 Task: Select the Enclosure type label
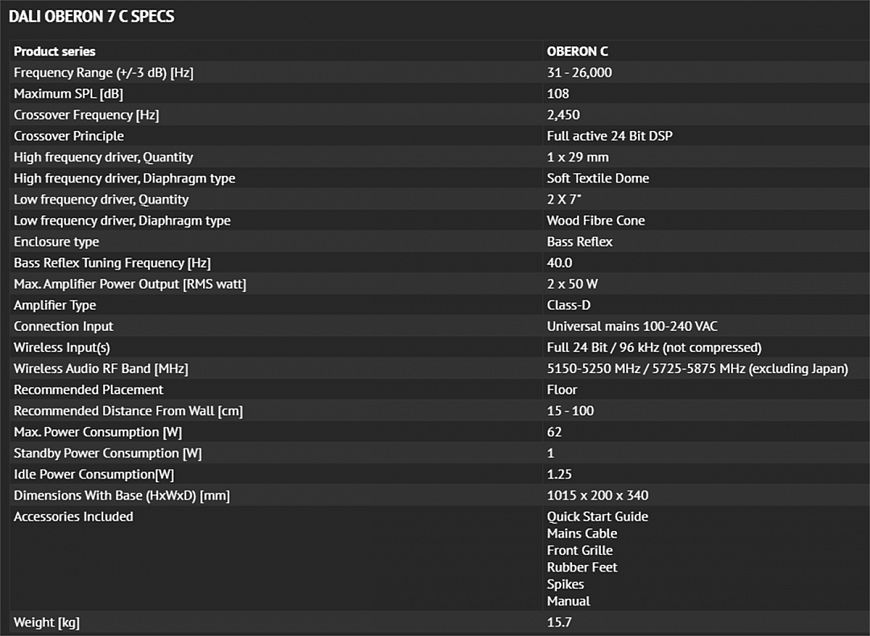pos(56,242)
